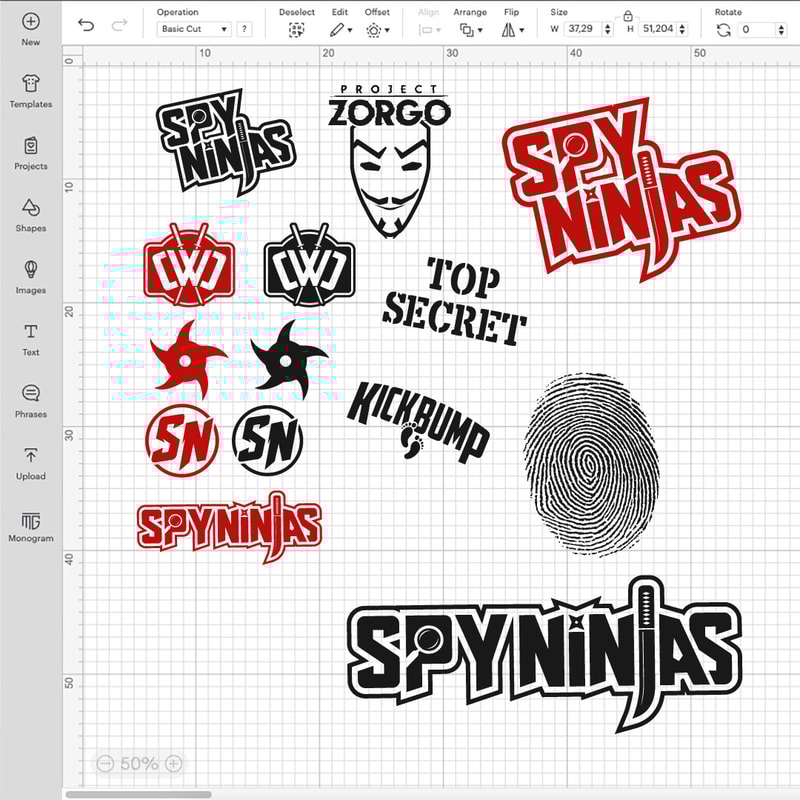Select the Text tool
The width and height of the screenshot is (800, 800).
(30, 338)
